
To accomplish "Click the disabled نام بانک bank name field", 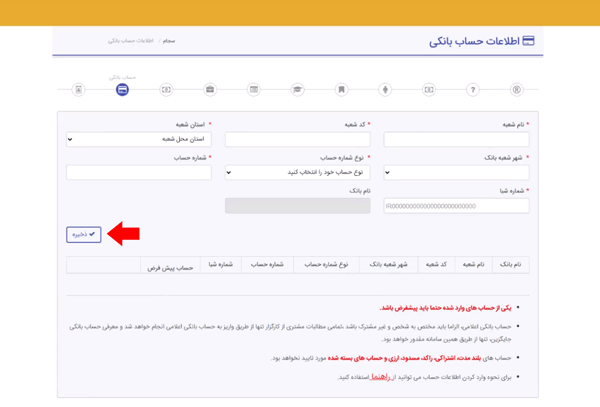I will click(x=298, y=206).
